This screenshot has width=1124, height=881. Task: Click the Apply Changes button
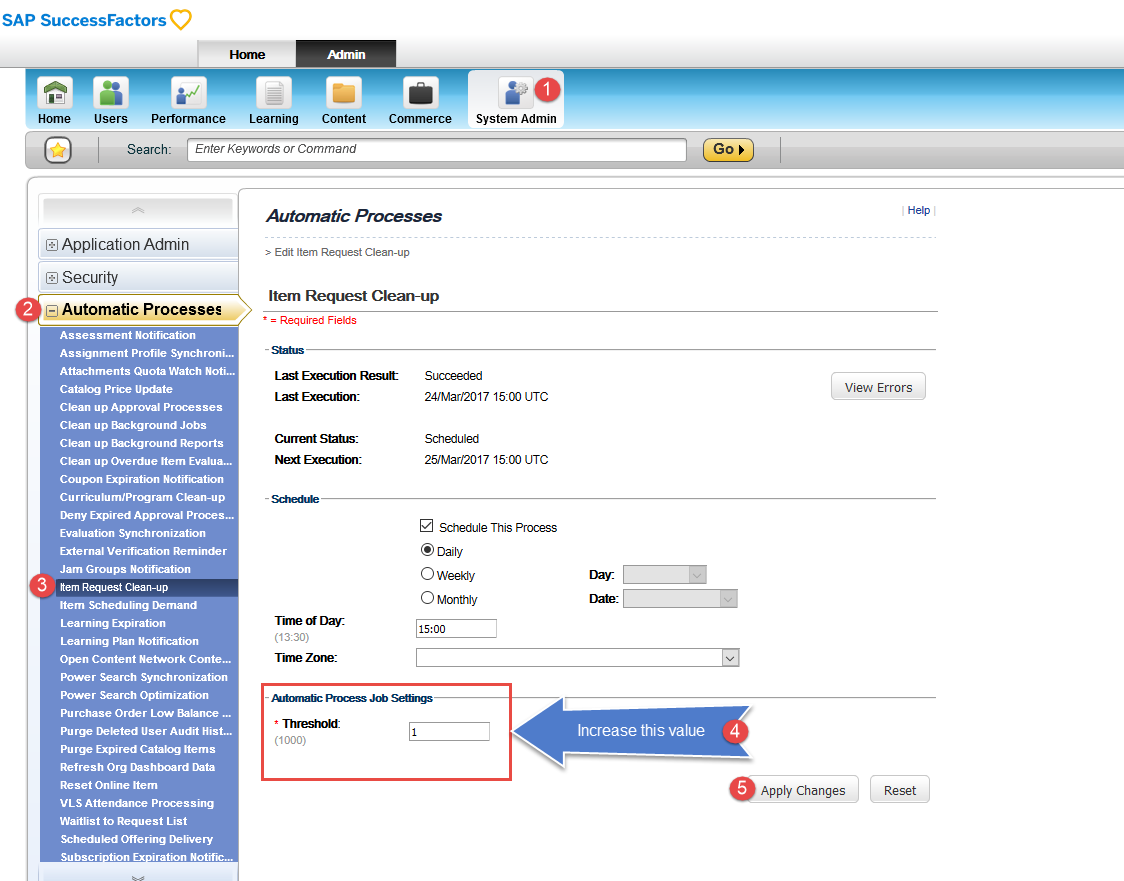(803, 790)
